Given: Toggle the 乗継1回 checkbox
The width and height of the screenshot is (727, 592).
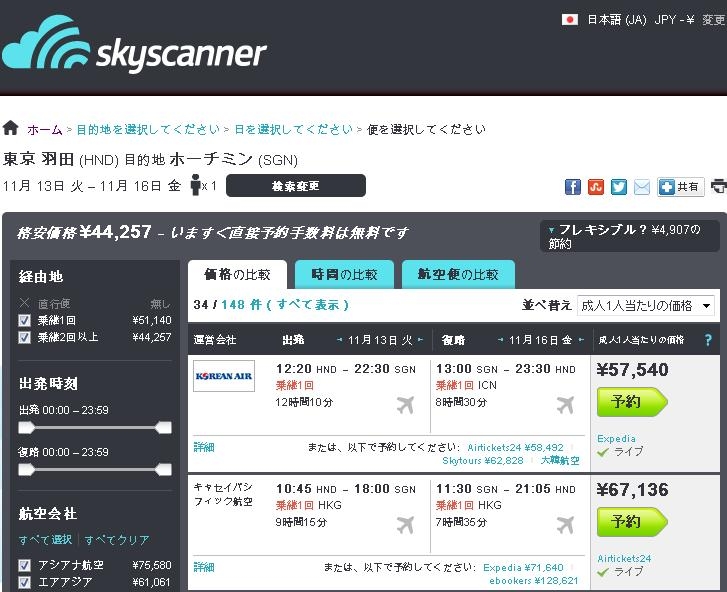Looking at the screenshot, I should click(x=24, y=320).
